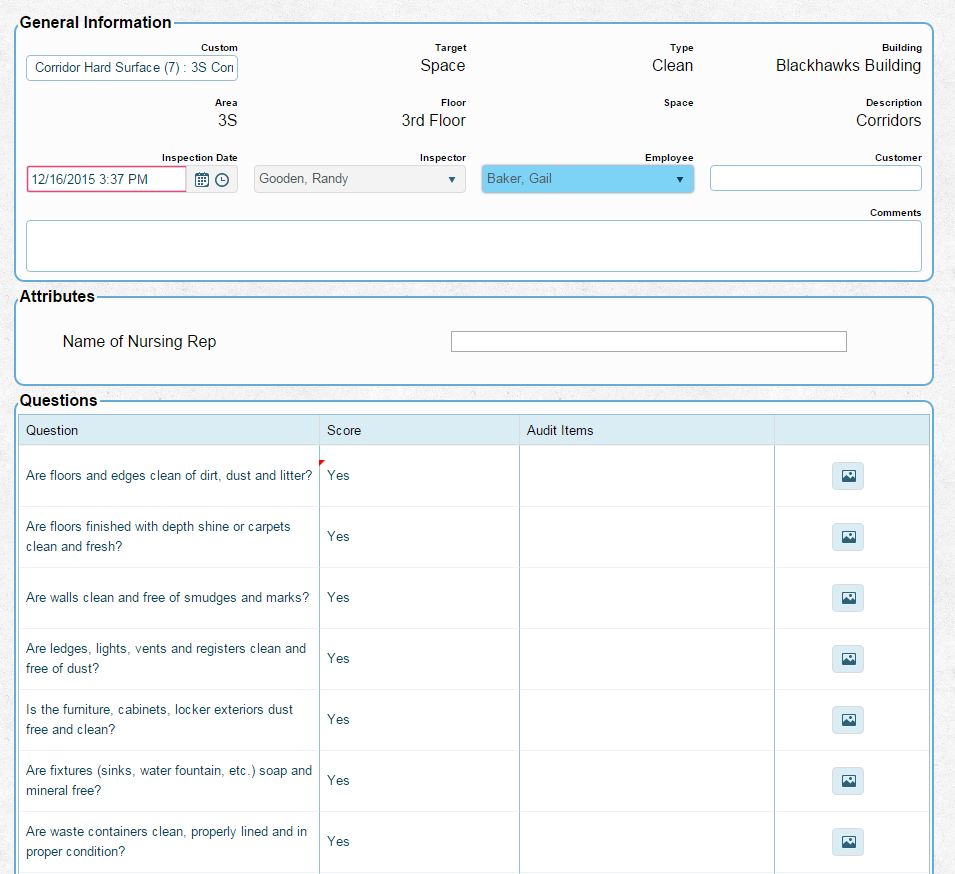
Task: Click image icon for furniture and cabinets question
Action: 848,720
